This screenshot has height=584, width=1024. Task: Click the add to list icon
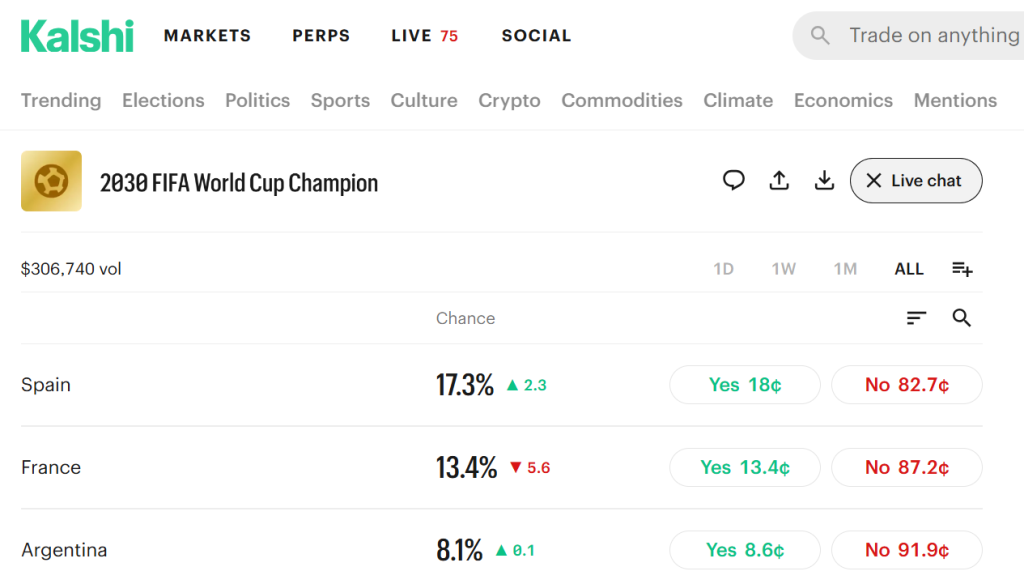[x=962, y=268]
